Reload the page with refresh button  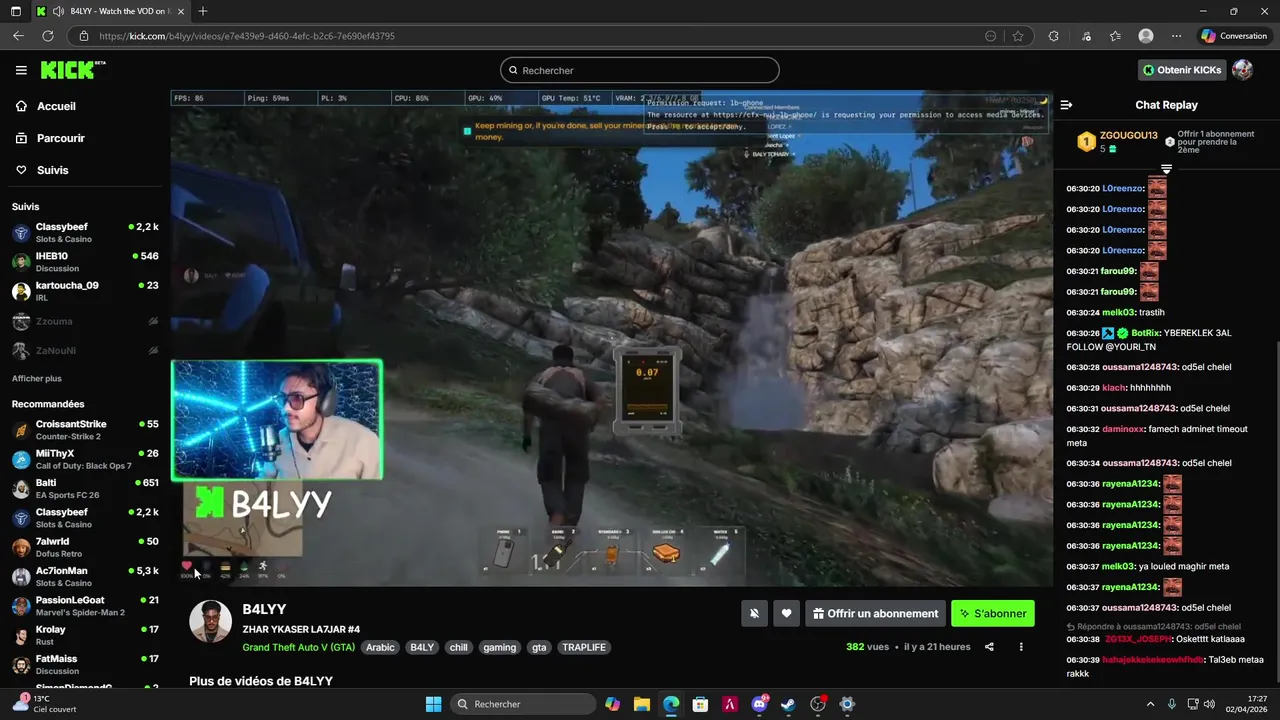pyautogui.click(x=47, y=36)
